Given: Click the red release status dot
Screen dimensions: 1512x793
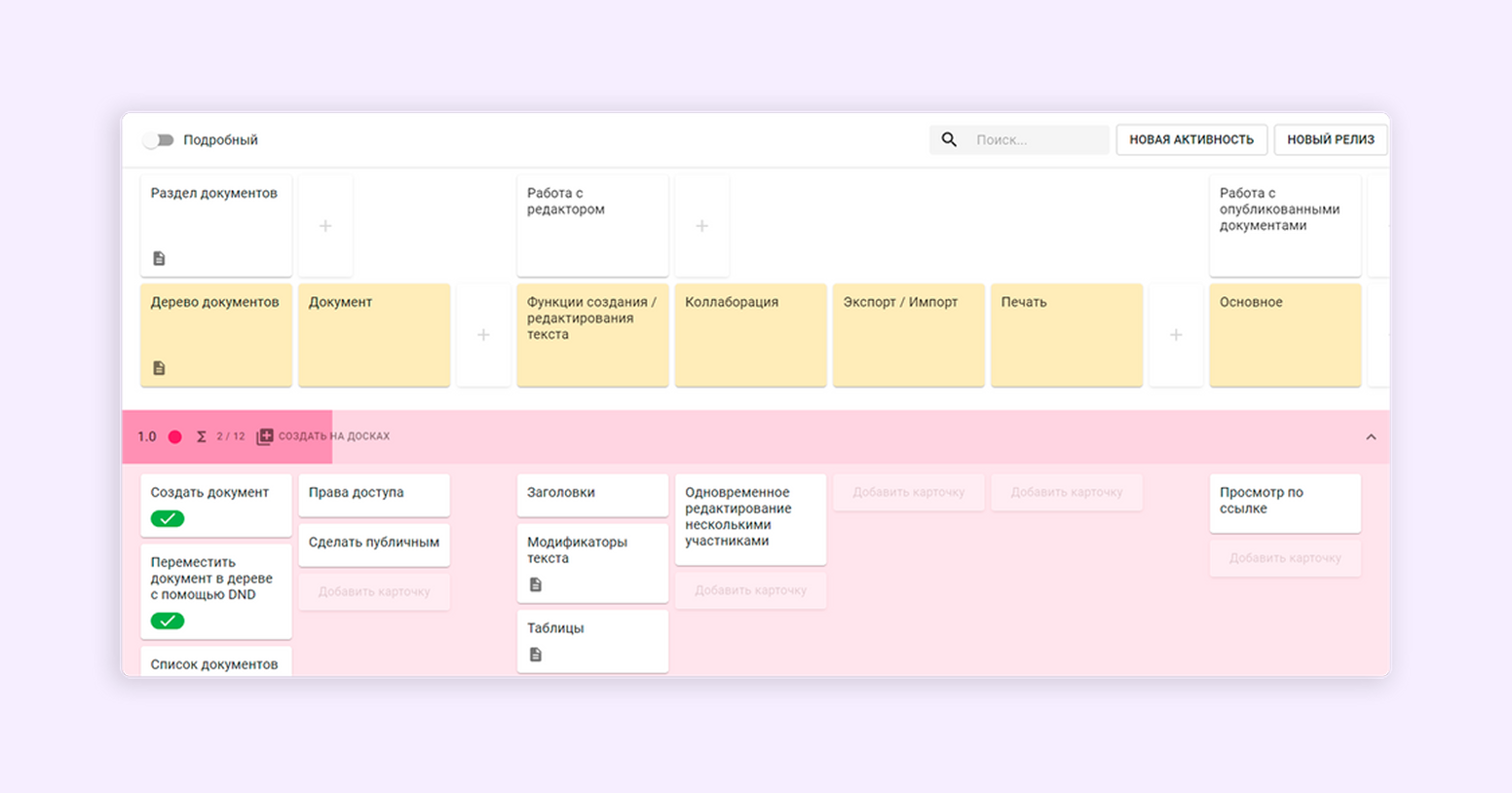Looking at the screenshot, I should tap(175, 436).
